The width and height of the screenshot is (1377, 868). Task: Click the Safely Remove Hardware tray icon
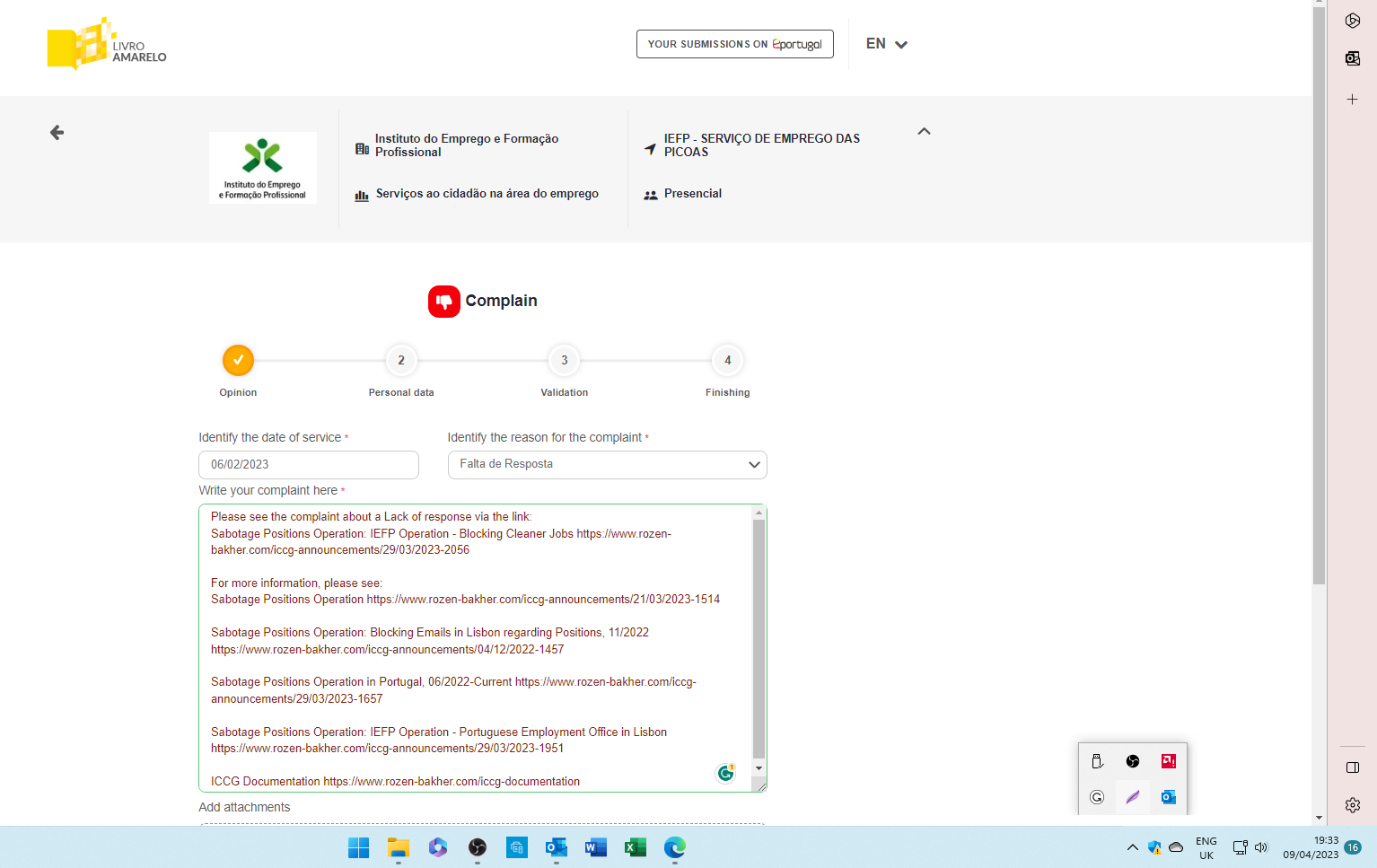[1097, 760]
